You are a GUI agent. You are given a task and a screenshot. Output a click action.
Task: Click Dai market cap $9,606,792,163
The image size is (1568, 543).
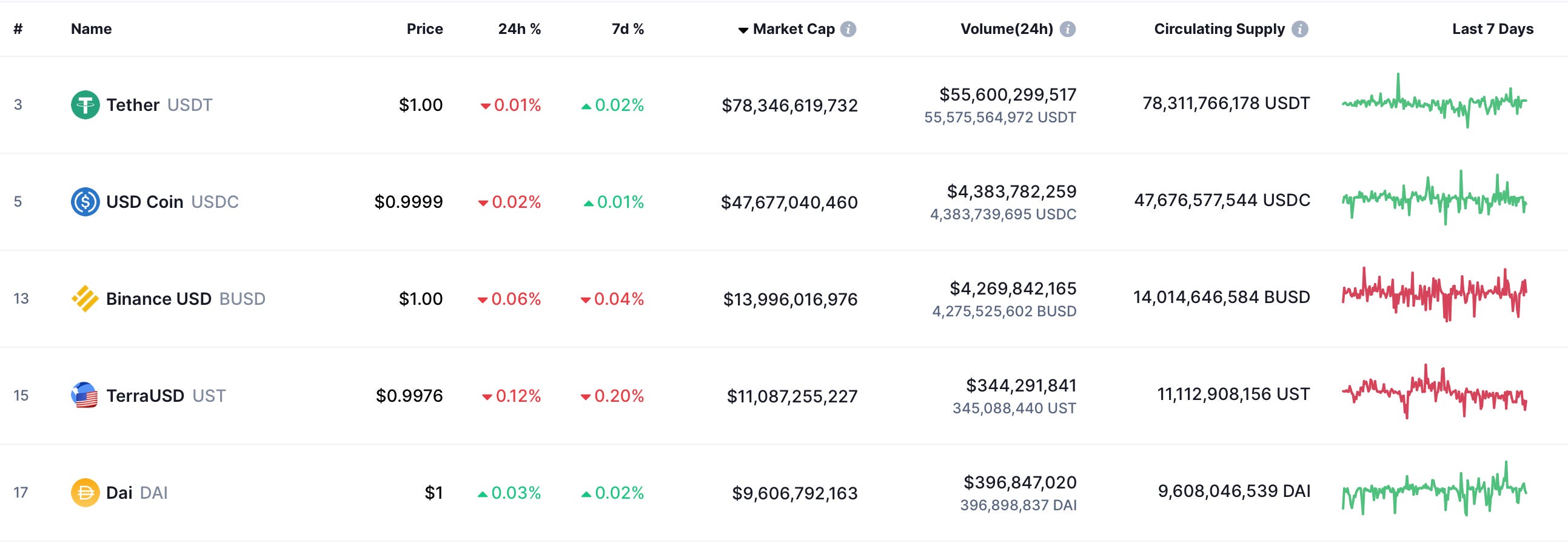[795, 493]
